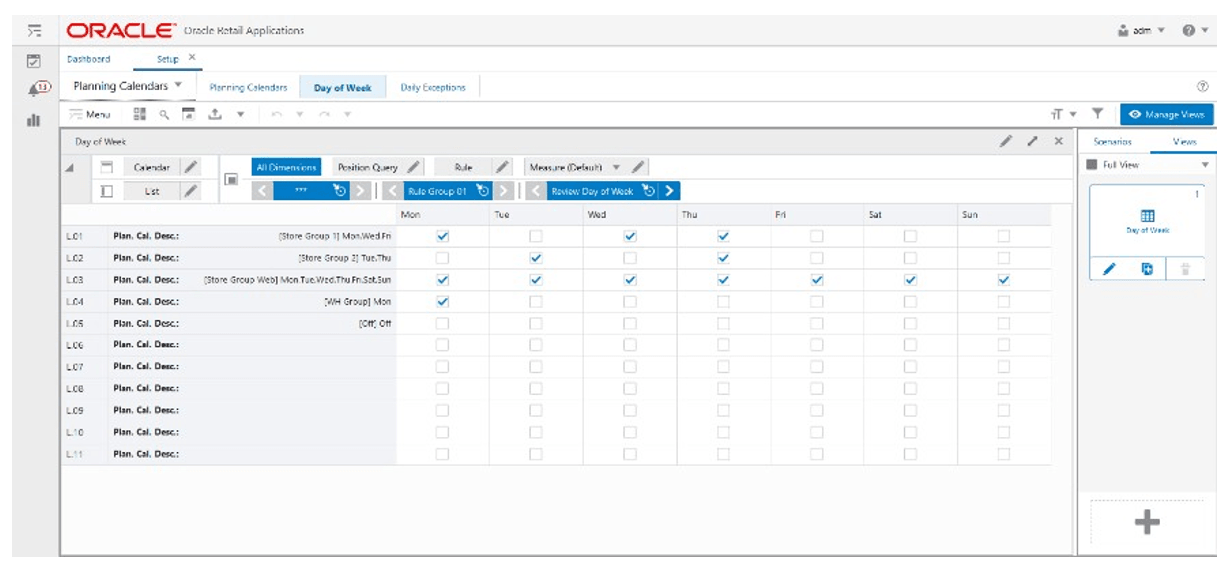
Task: Add a new view with plus icon
Action: 1147,522
